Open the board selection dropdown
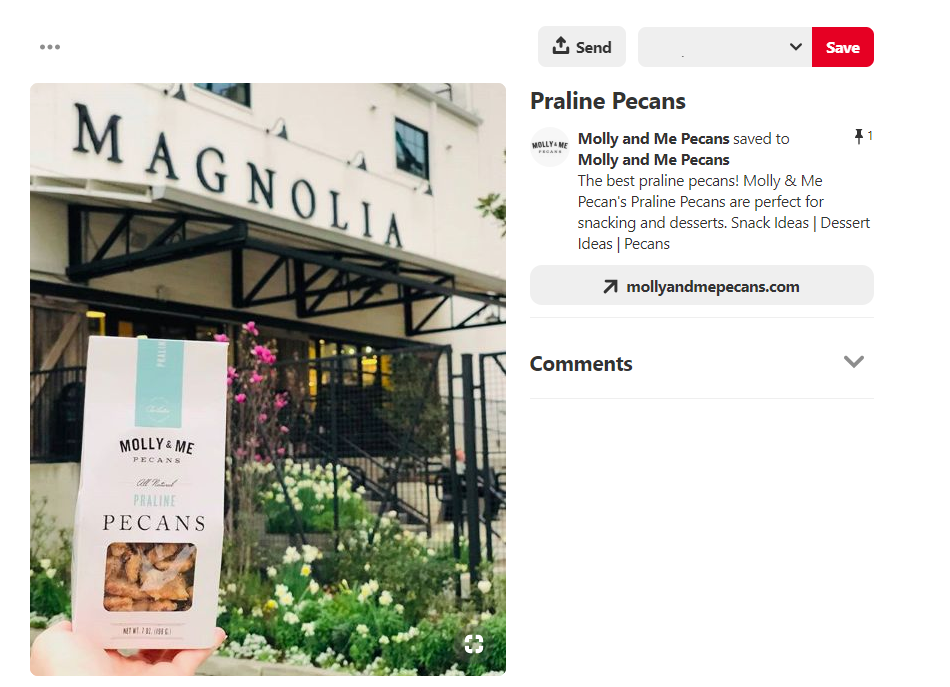This screenshot has width=950, height=687. pos(725,47)
